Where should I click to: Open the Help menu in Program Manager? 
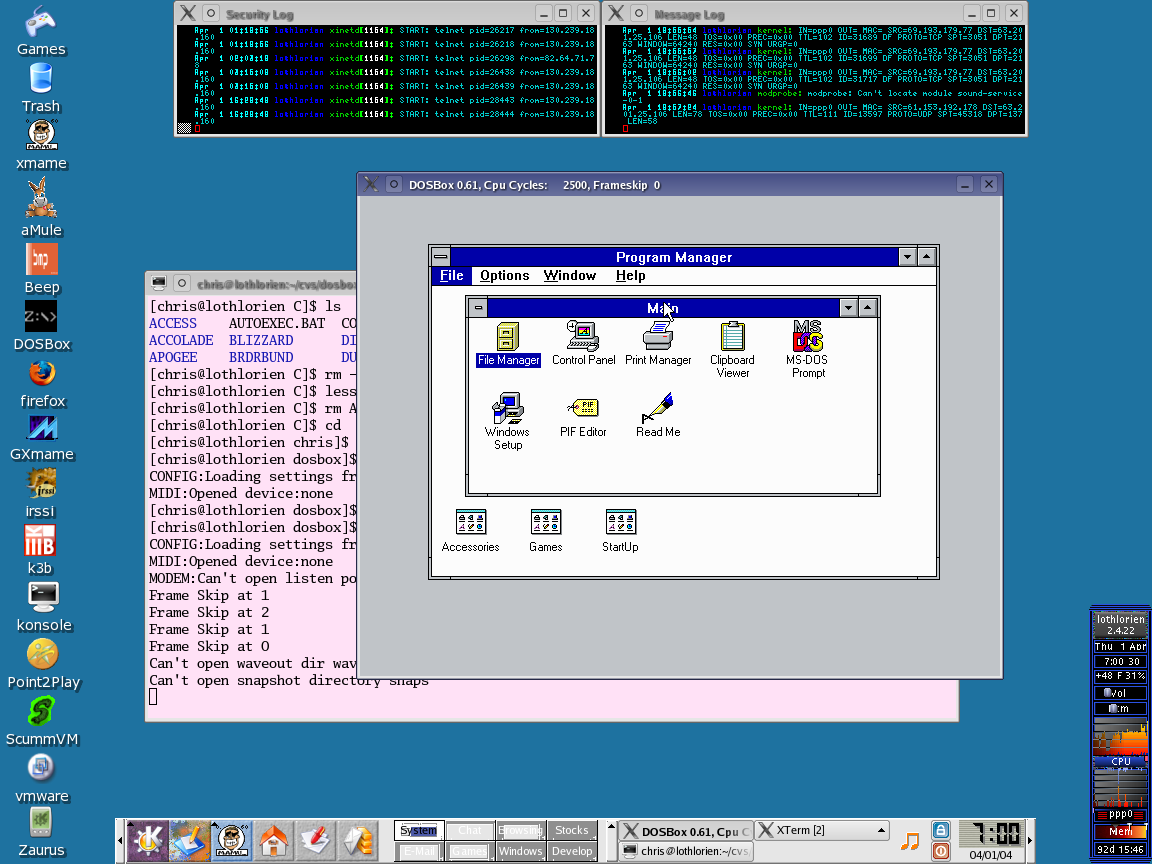point(630,276)
